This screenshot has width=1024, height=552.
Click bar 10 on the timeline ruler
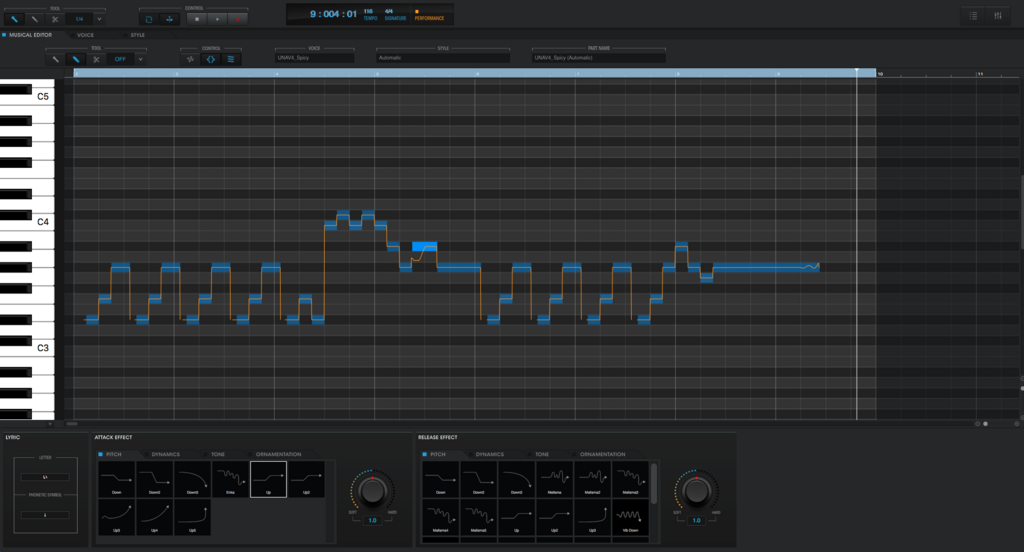coord(880,74)
